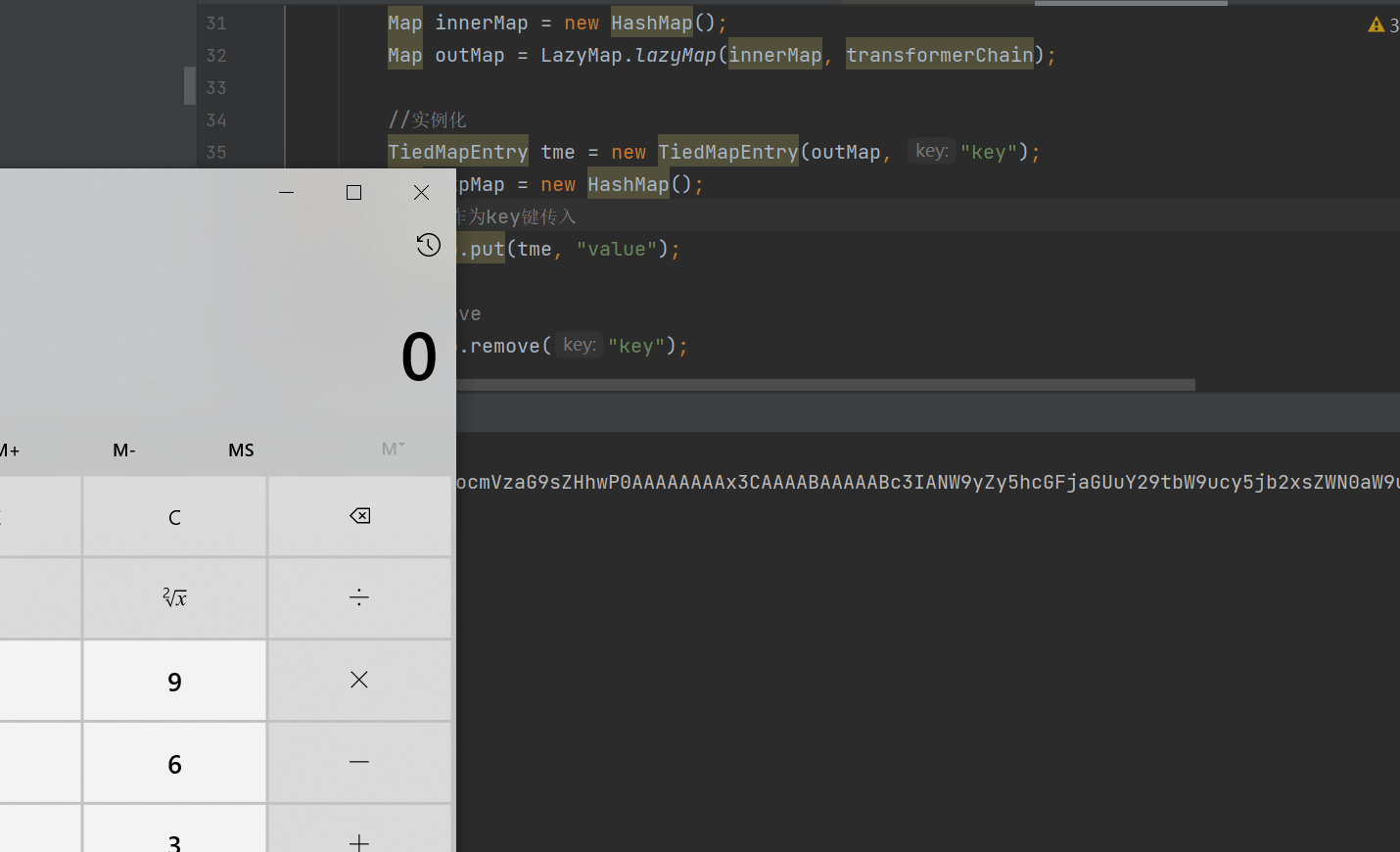This screenshot has height=852, width=1400.
Task: Click the base64 output string in the console
Action: tap(928, 482)
